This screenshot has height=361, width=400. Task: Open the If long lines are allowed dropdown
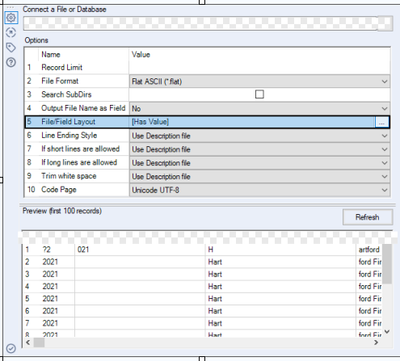click(x=259, y=163)
